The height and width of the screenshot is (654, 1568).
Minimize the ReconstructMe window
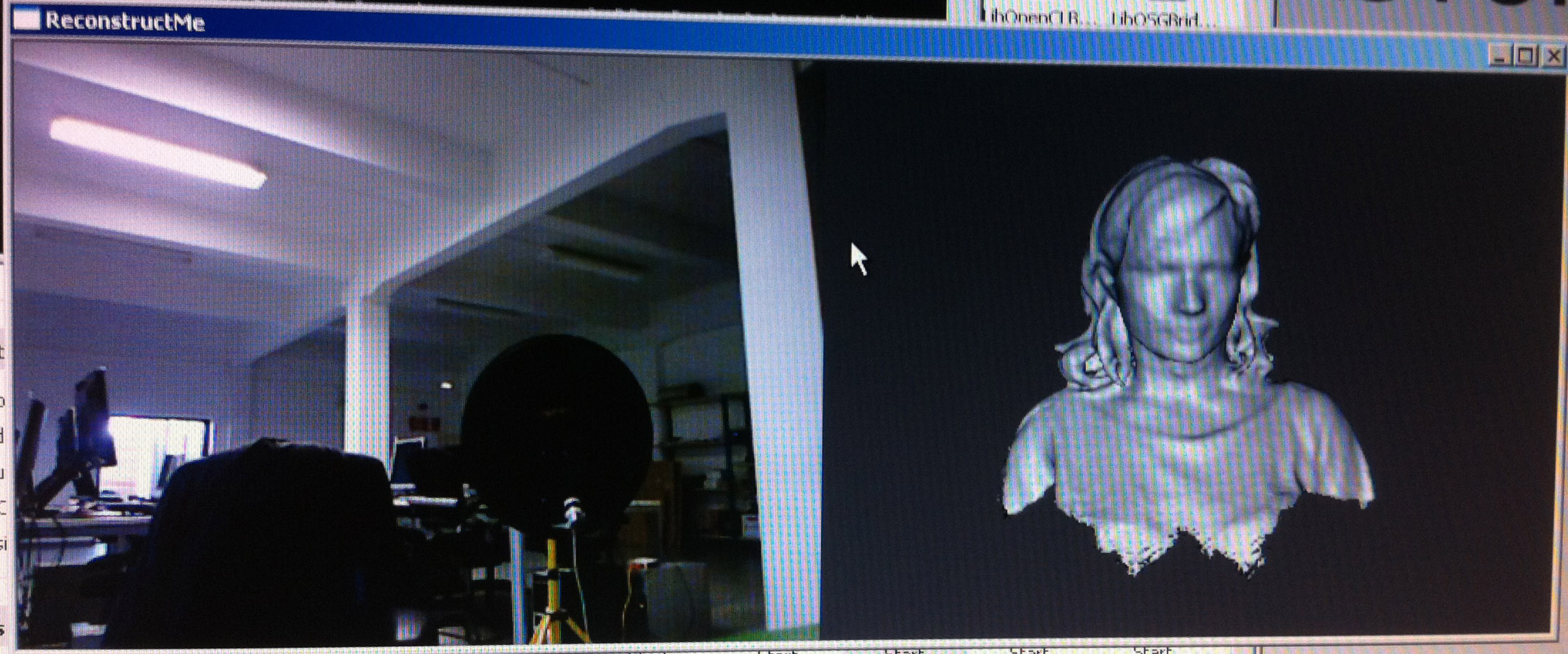(x=1500, y=55)
